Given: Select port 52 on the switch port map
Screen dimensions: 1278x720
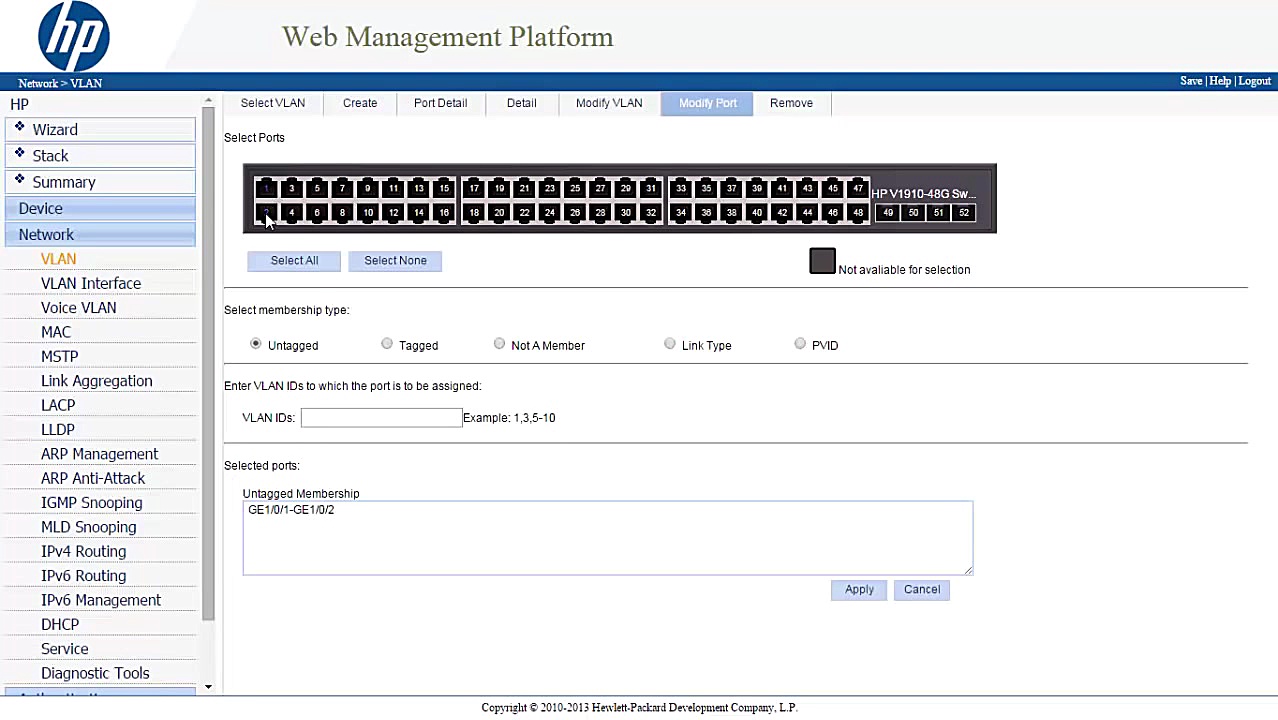Looking at the screenshot, I should pos(962,212).
